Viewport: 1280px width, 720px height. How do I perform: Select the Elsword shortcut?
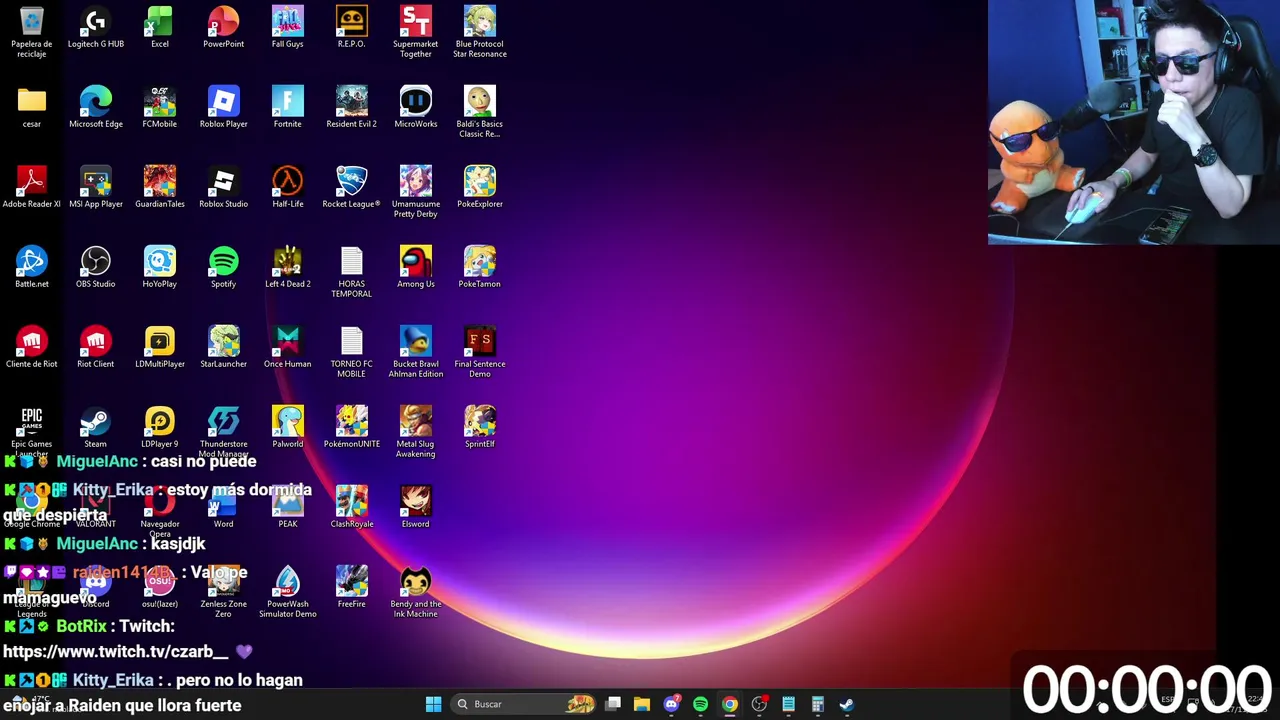415,508
